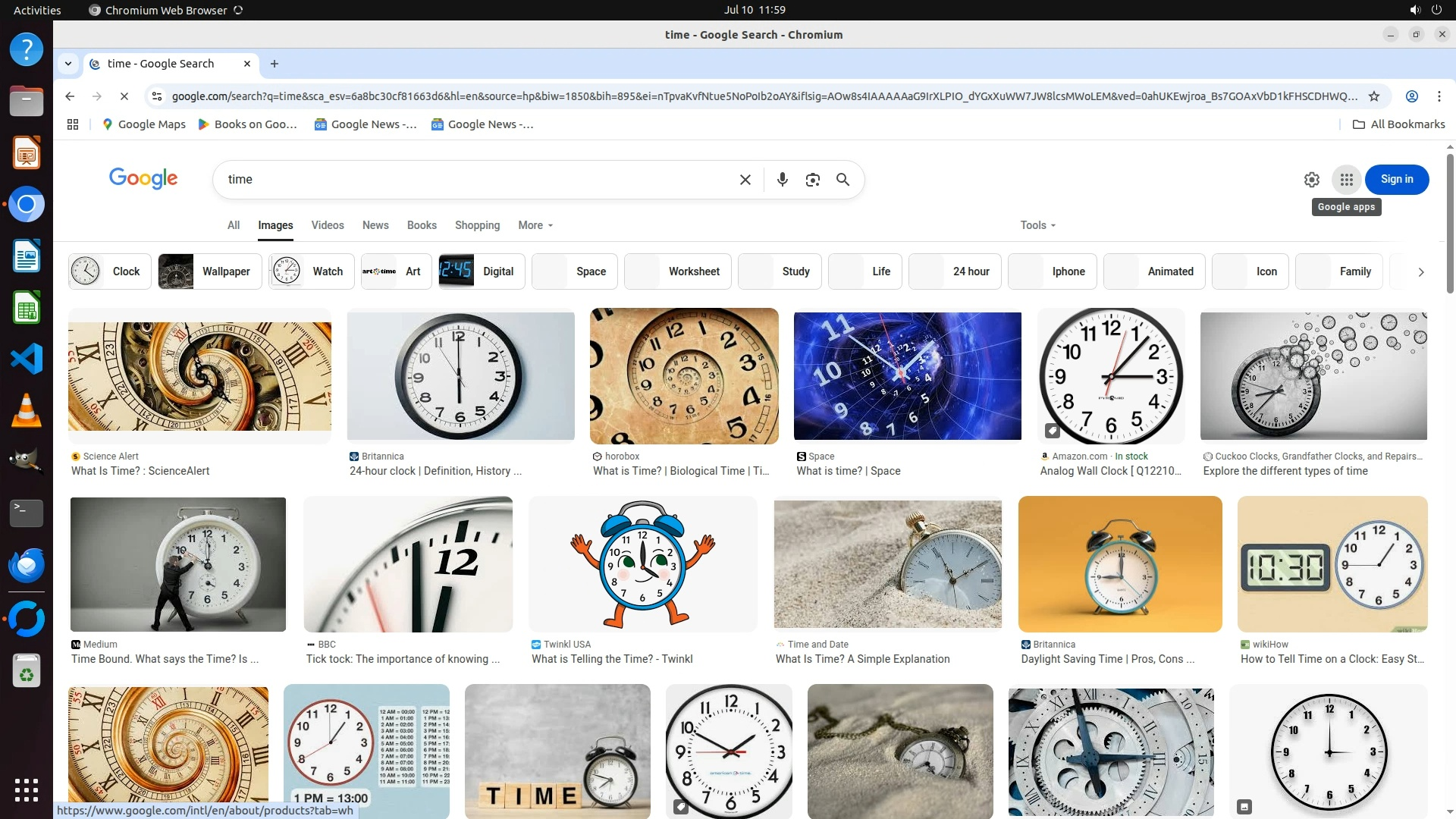
Task: Click the magnifier search button
Action: (x=843, y=180)
